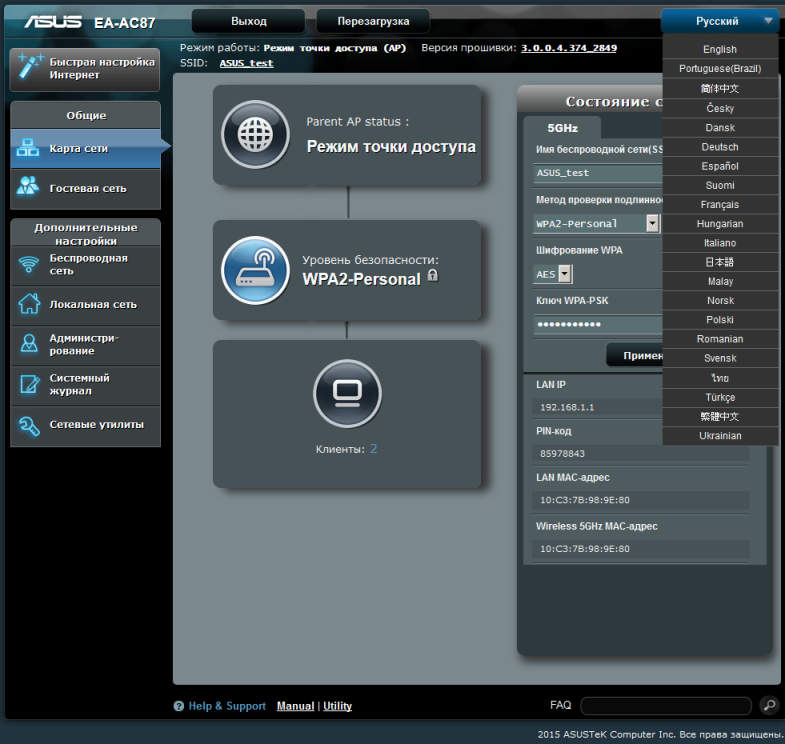The height and width of the screenshot is (744, 785).
Task: Click the FAQ search input box
Action: tap(666, 705)
